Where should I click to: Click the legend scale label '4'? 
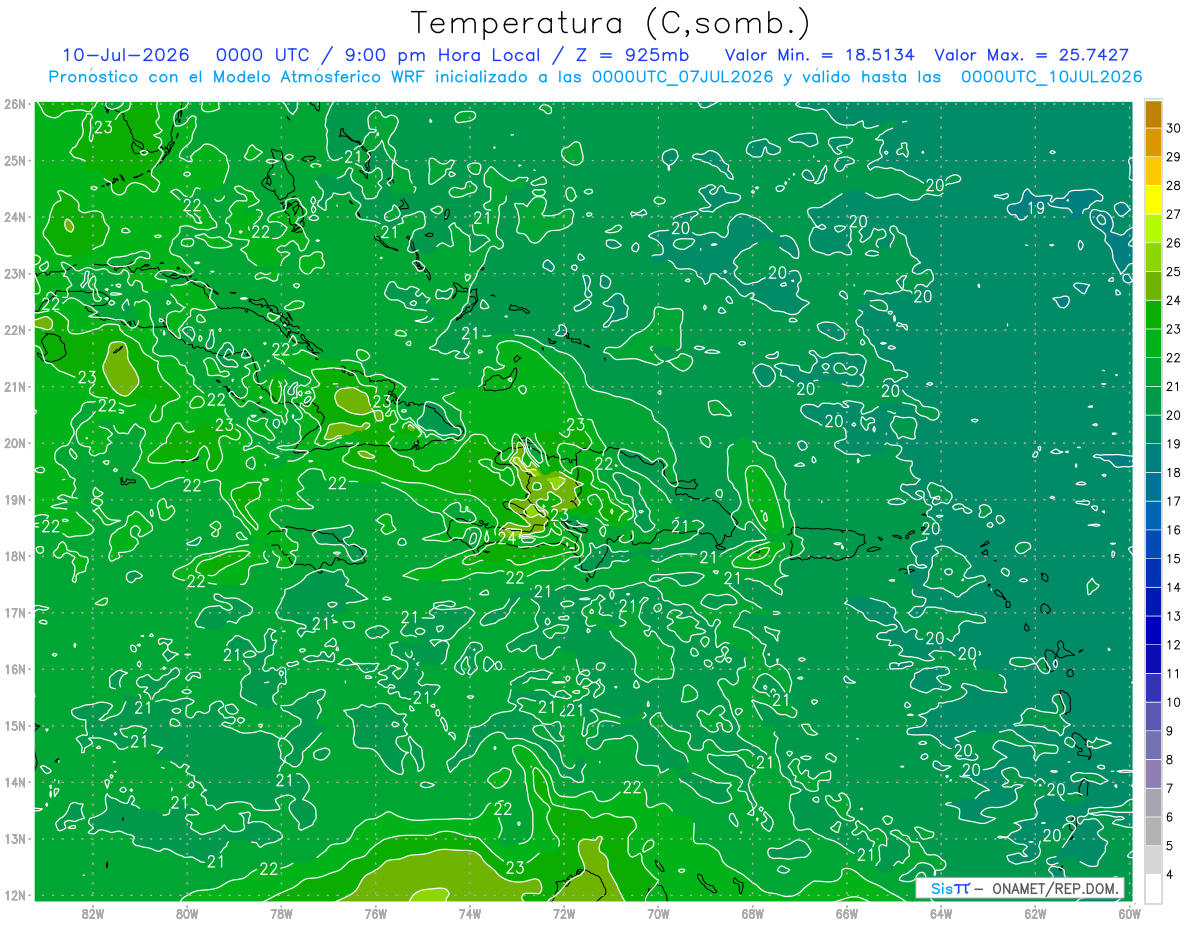[x=1171, y=874]
